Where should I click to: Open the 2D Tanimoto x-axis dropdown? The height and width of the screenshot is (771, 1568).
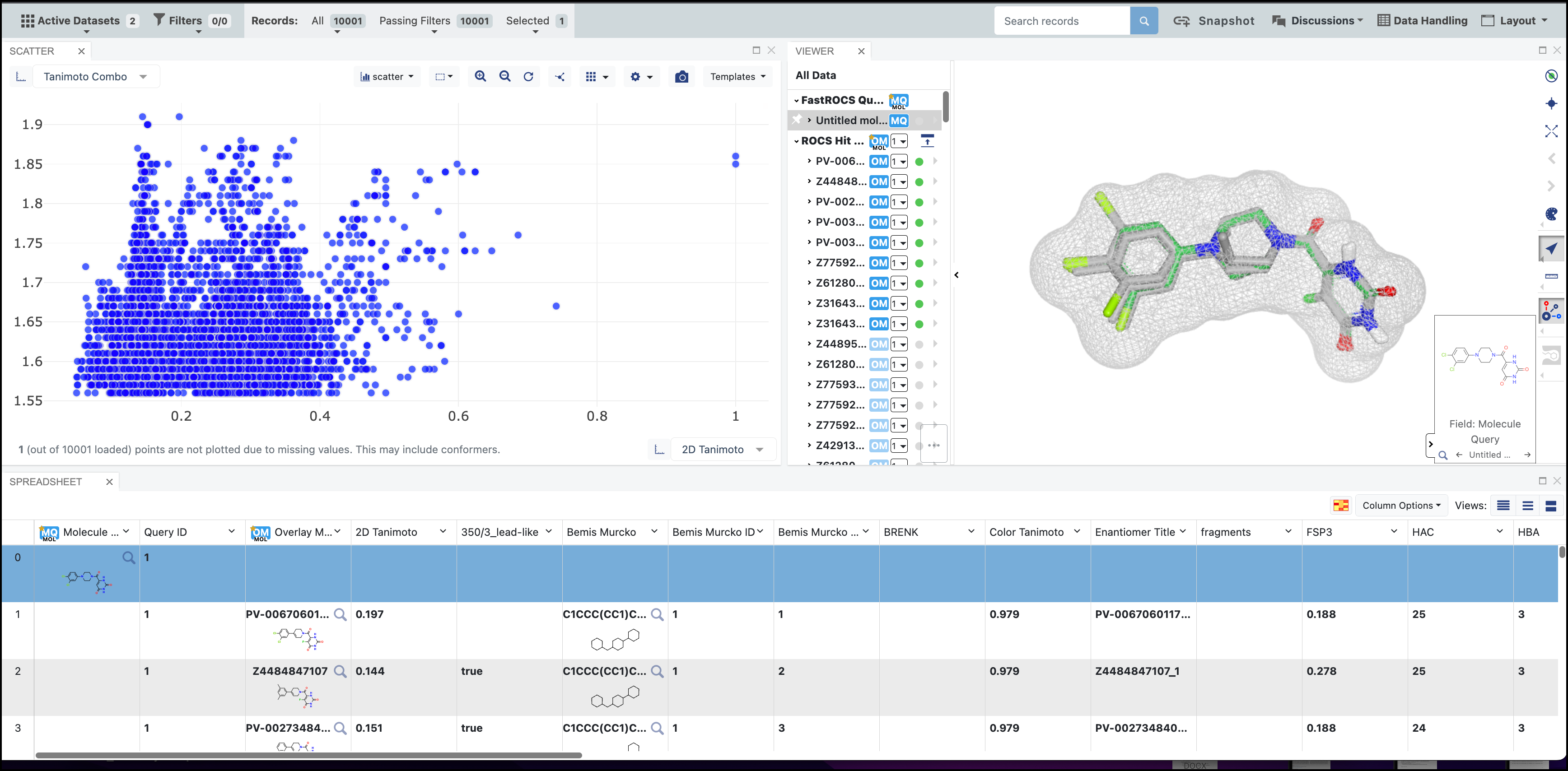click(x=723, y=450)
